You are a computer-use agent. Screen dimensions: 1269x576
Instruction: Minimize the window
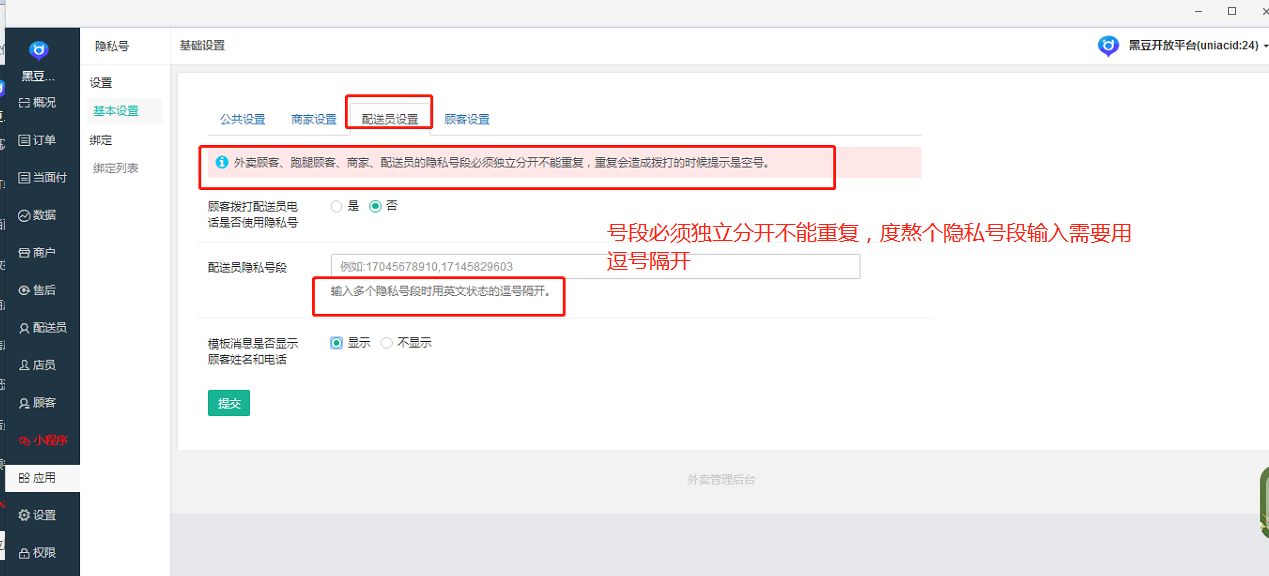tap(1196, 11)
